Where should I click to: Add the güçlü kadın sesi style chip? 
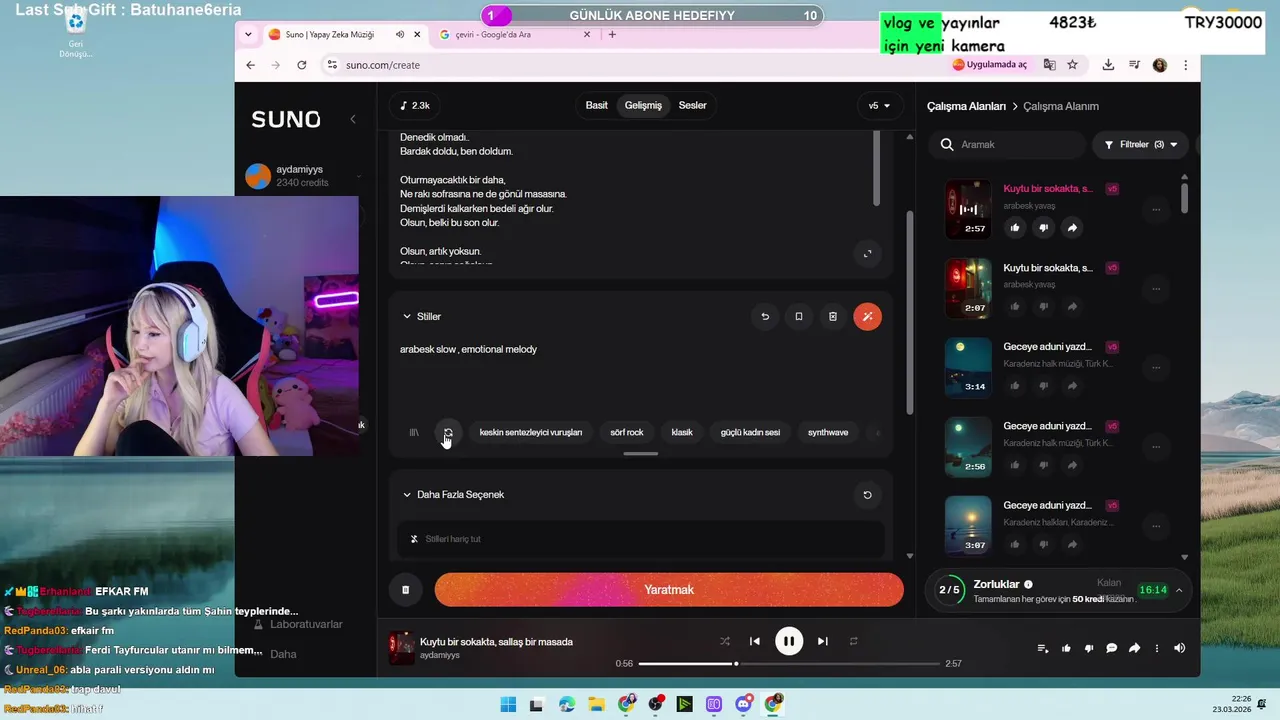click(x=750, y=432)
